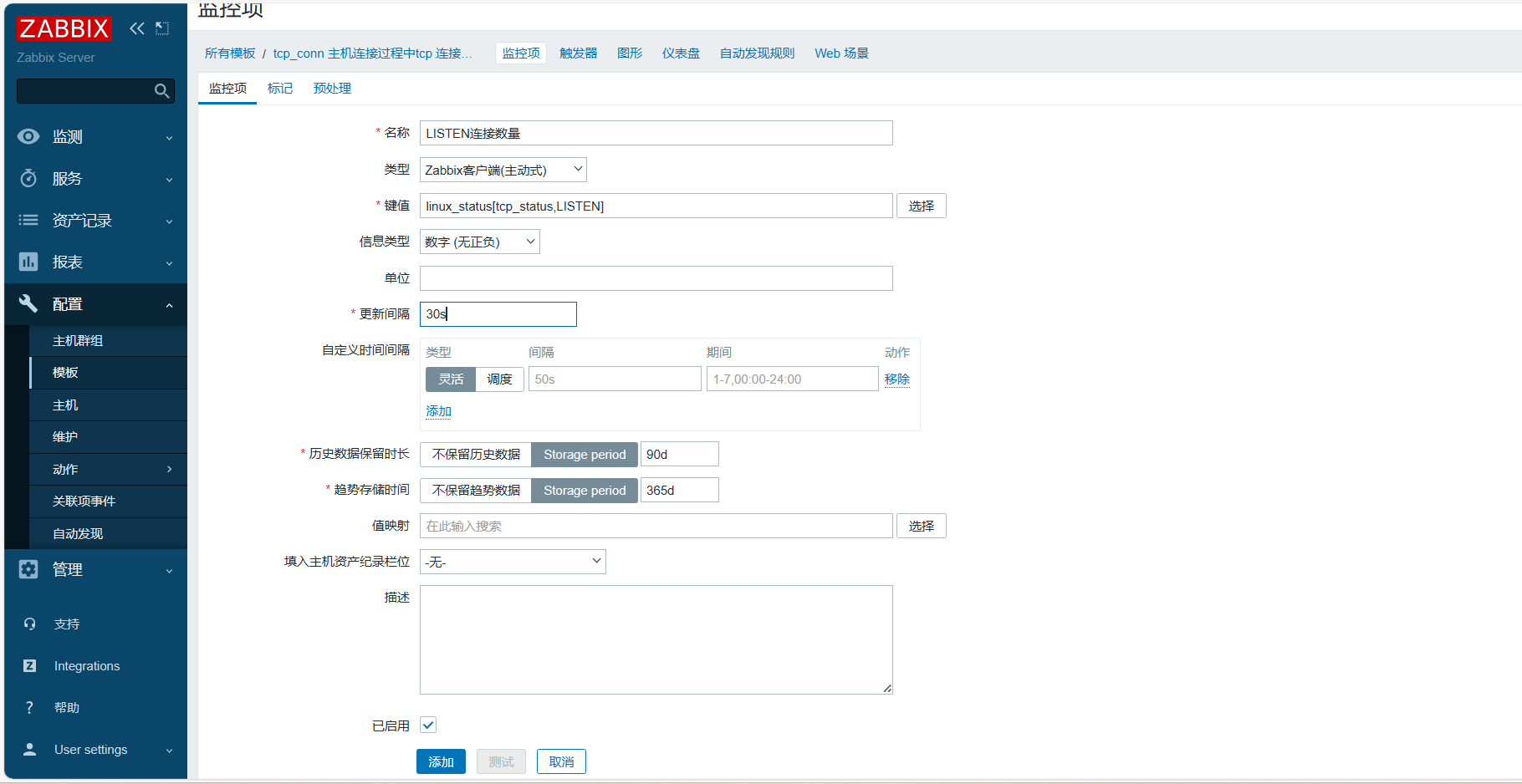This screenshot has width=1522, height=784.
Task: Click the 所有模板 breadcrumb link
Action: coord(230,53)
